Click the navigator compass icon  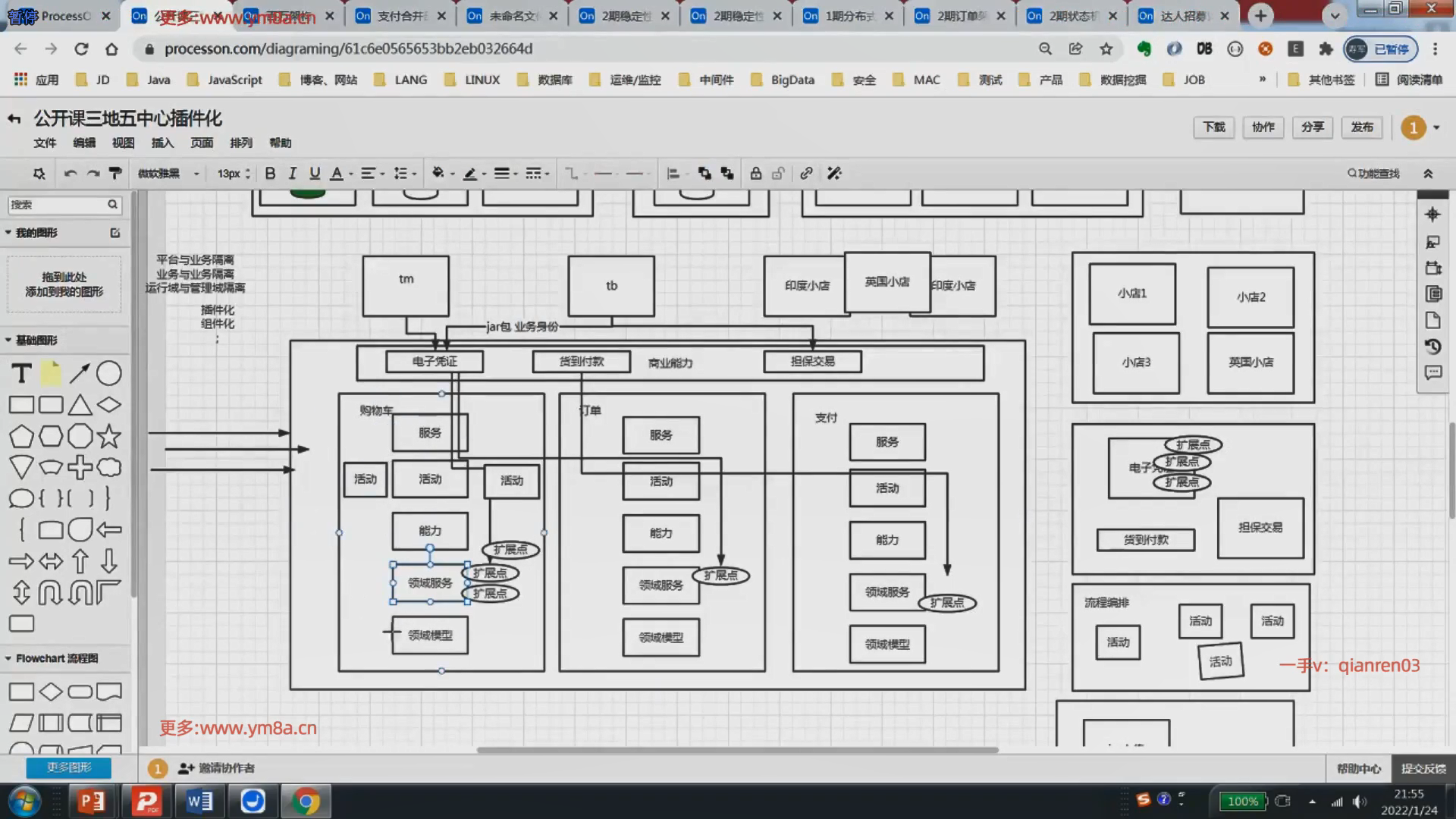[1432, 215]
